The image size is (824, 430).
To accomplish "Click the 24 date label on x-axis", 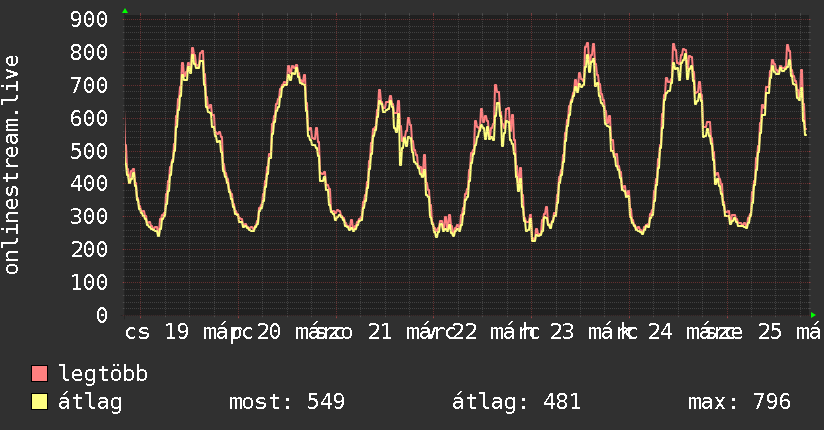I will pyautogui.click(x=660, y=332).
